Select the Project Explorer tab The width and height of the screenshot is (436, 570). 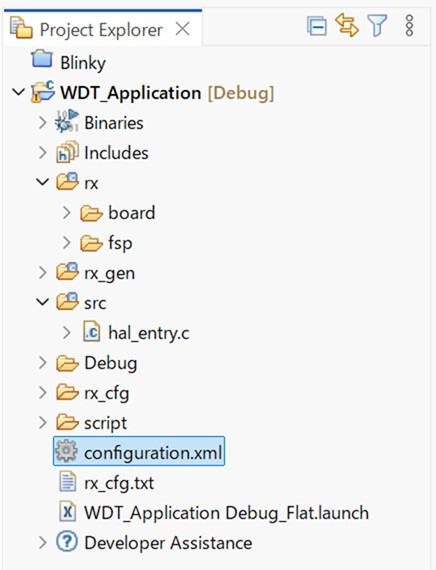(x=103, y=28)
